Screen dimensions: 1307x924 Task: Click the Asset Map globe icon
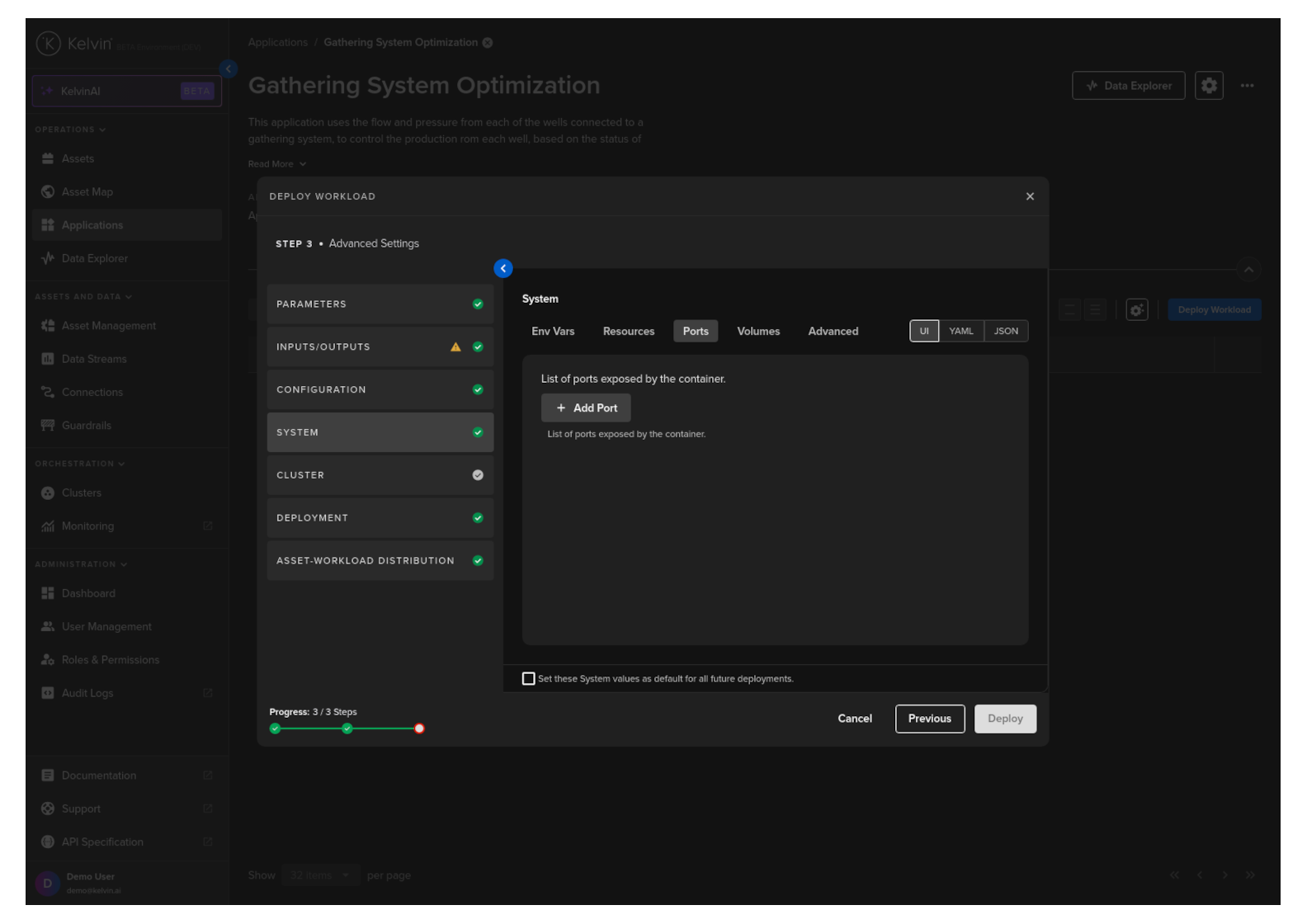click(x=48, y=192)
